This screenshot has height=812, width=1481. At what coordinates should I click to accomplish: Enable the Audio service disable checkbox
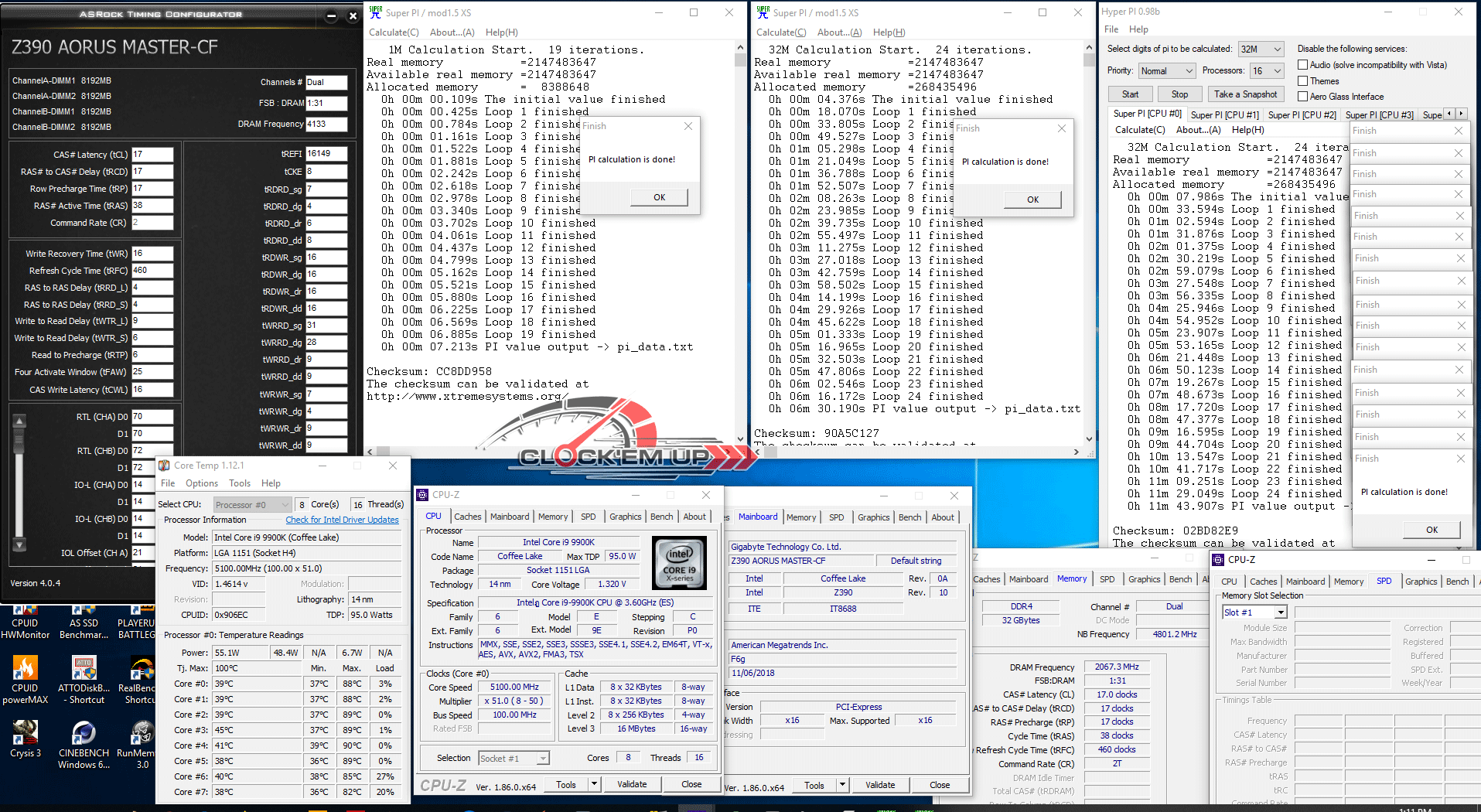(x=1303, y=65)
